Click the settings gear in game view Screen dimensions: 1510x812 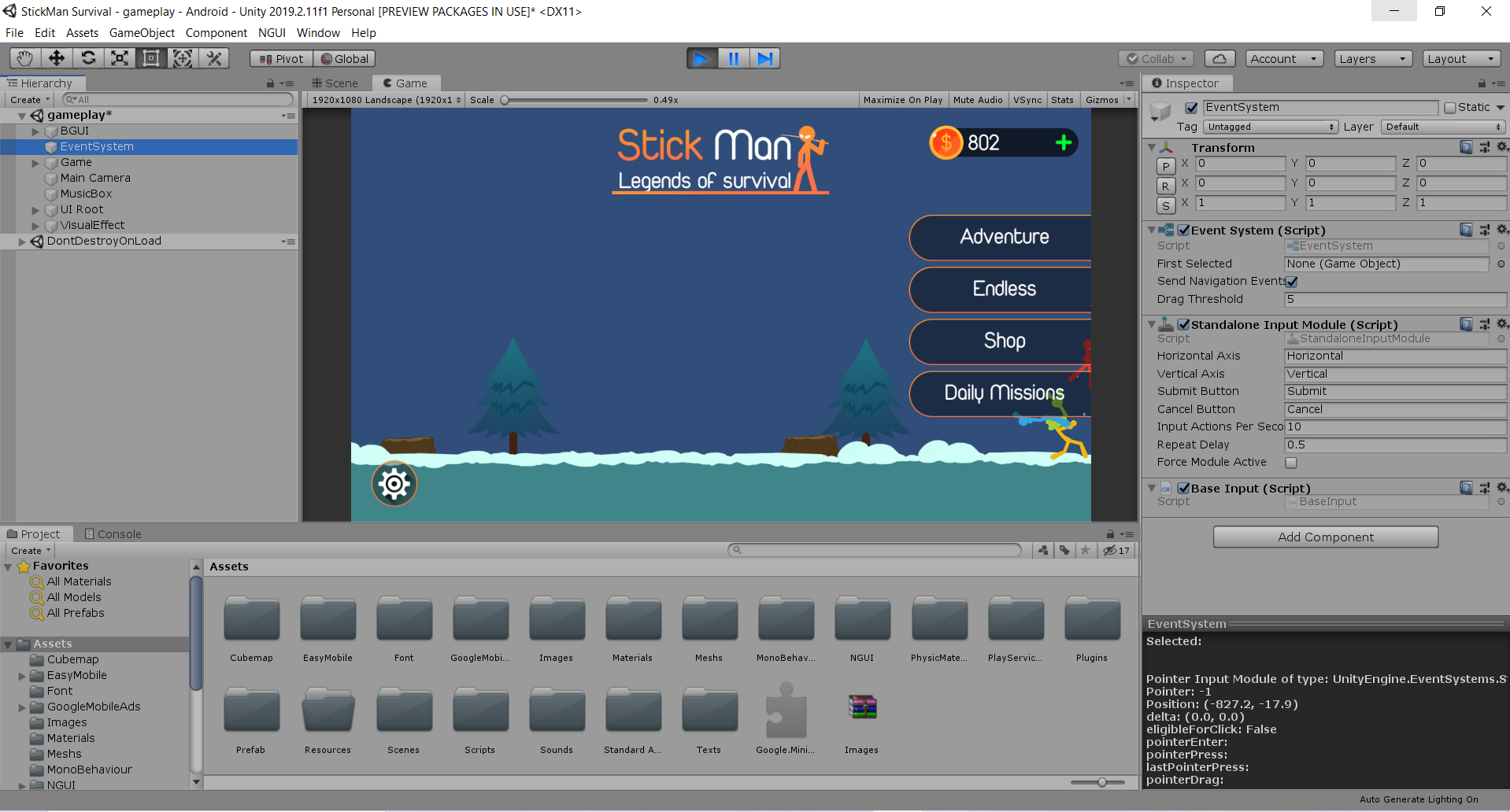click(394, 484)
